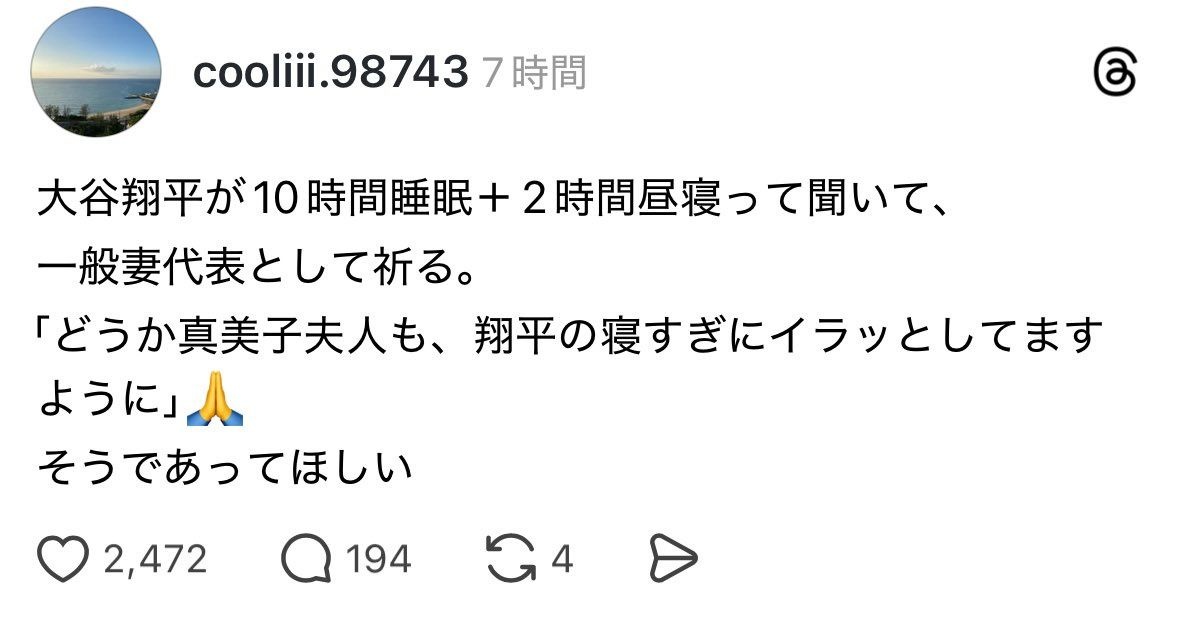
Task: Click the 7時間 post timestamp
Action: (534, 73)
